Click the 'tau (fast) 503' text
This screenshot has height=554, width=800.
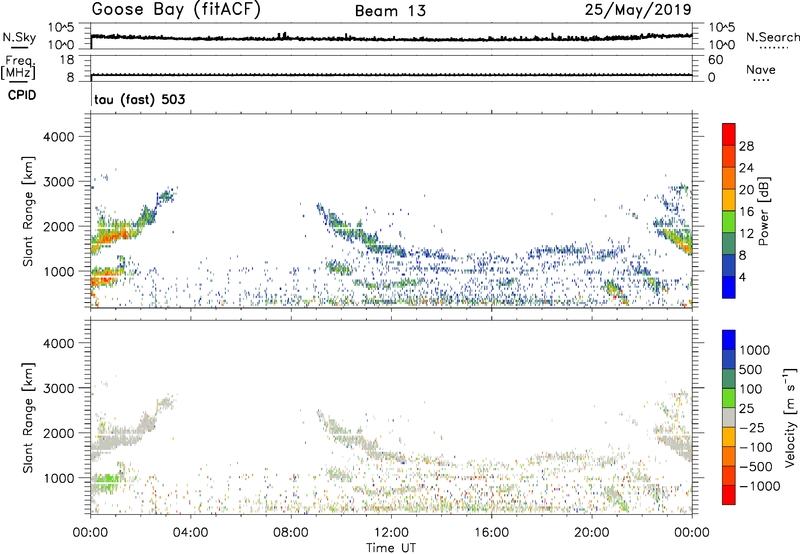click(x=140, y=99)
